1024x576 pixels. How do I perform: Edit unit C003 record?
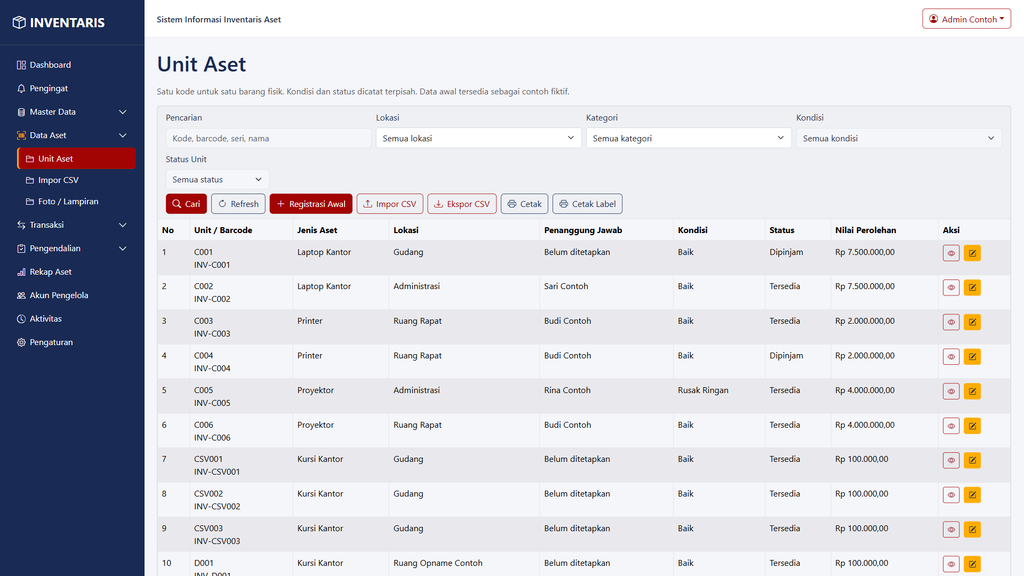tap(972, 322)
